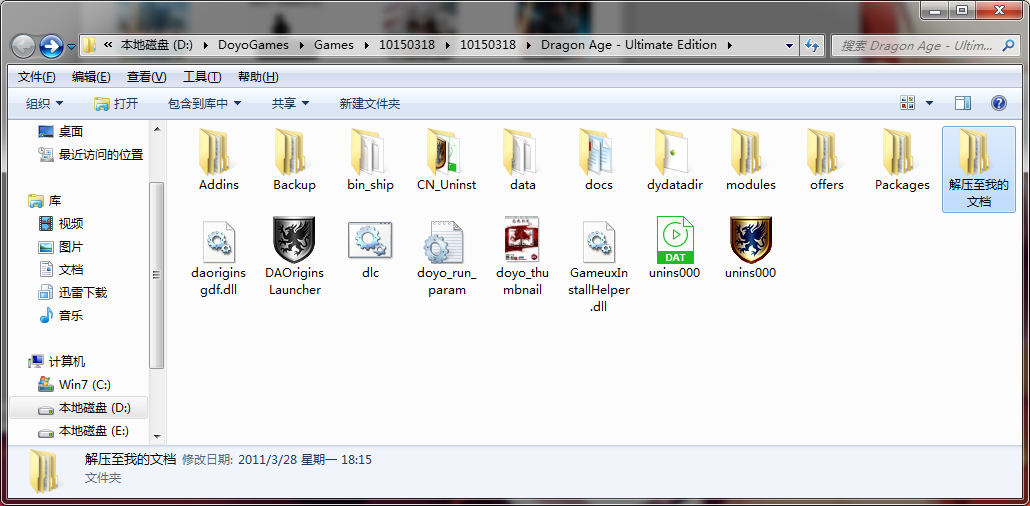Open the 帮助(H) menu
Screen dimensions: 1030x506
coord(258,77)
